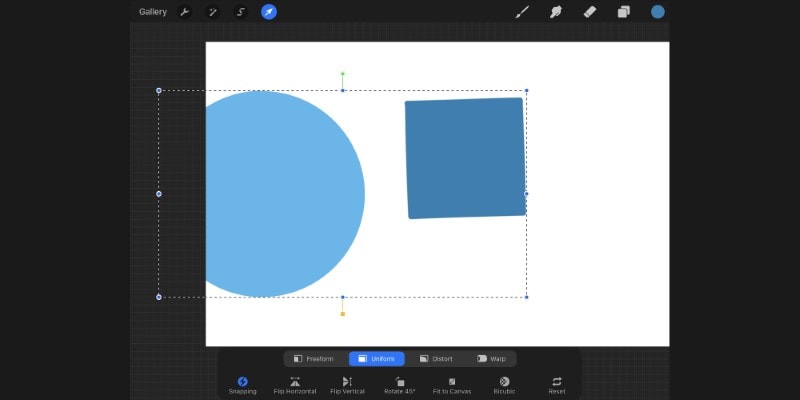Screen dimensions: 800x400
Task: Flip the selection horizontally
Action: coord(295,386)
